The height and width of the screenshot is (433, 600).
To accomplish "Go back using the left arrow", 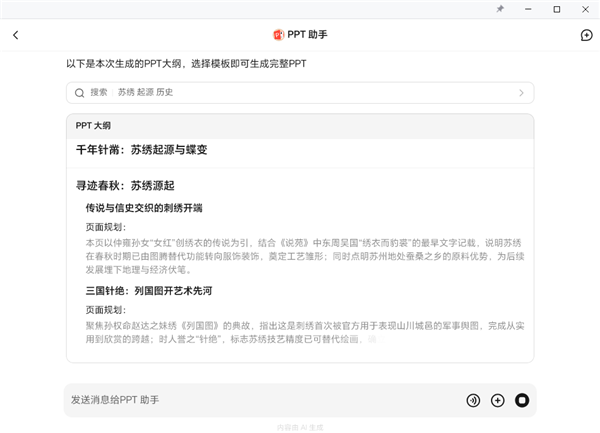I will point(15,35).
